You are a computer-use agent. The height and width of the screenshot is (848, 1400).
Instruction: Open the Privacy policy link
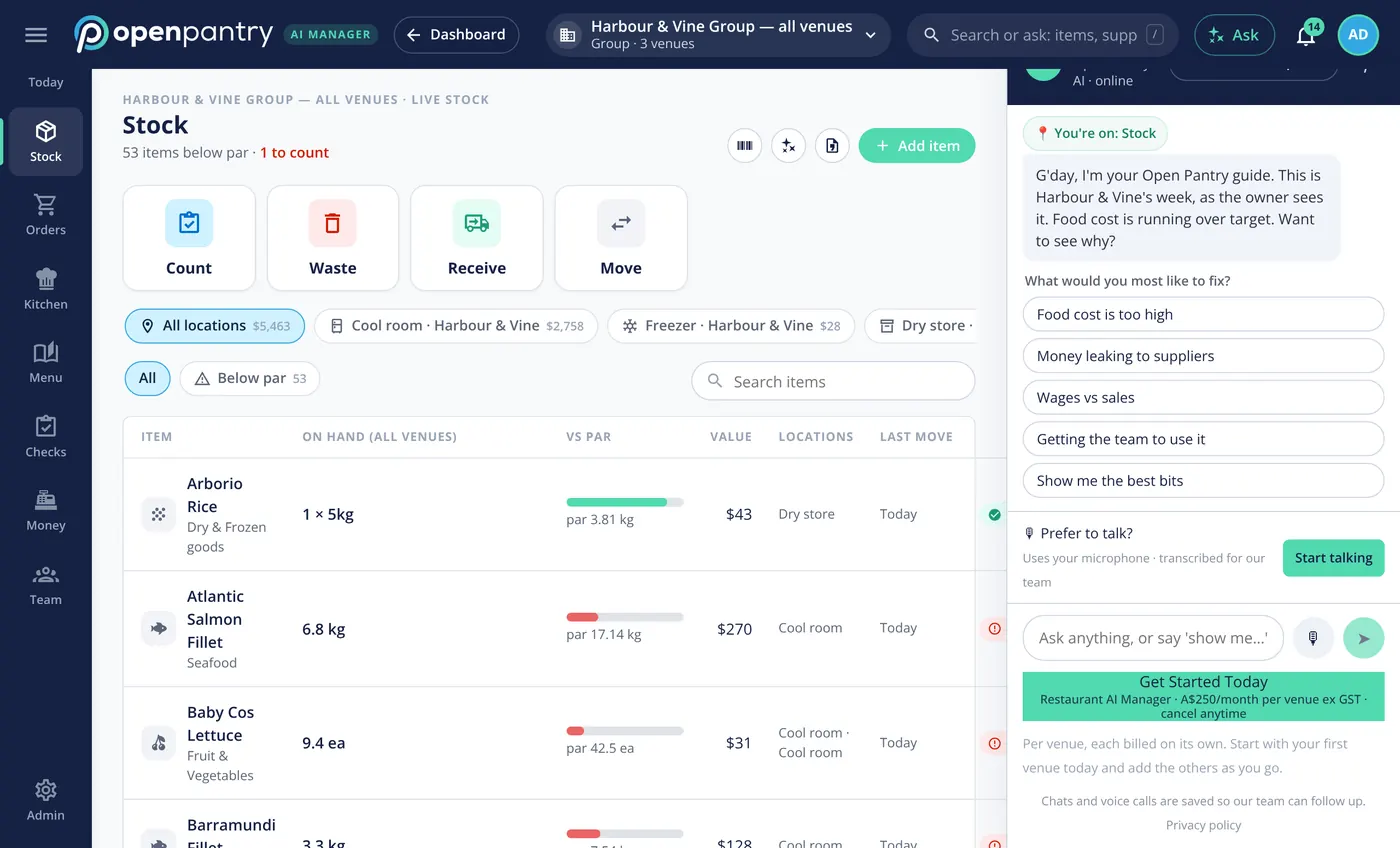click(x=1203, y=825)
